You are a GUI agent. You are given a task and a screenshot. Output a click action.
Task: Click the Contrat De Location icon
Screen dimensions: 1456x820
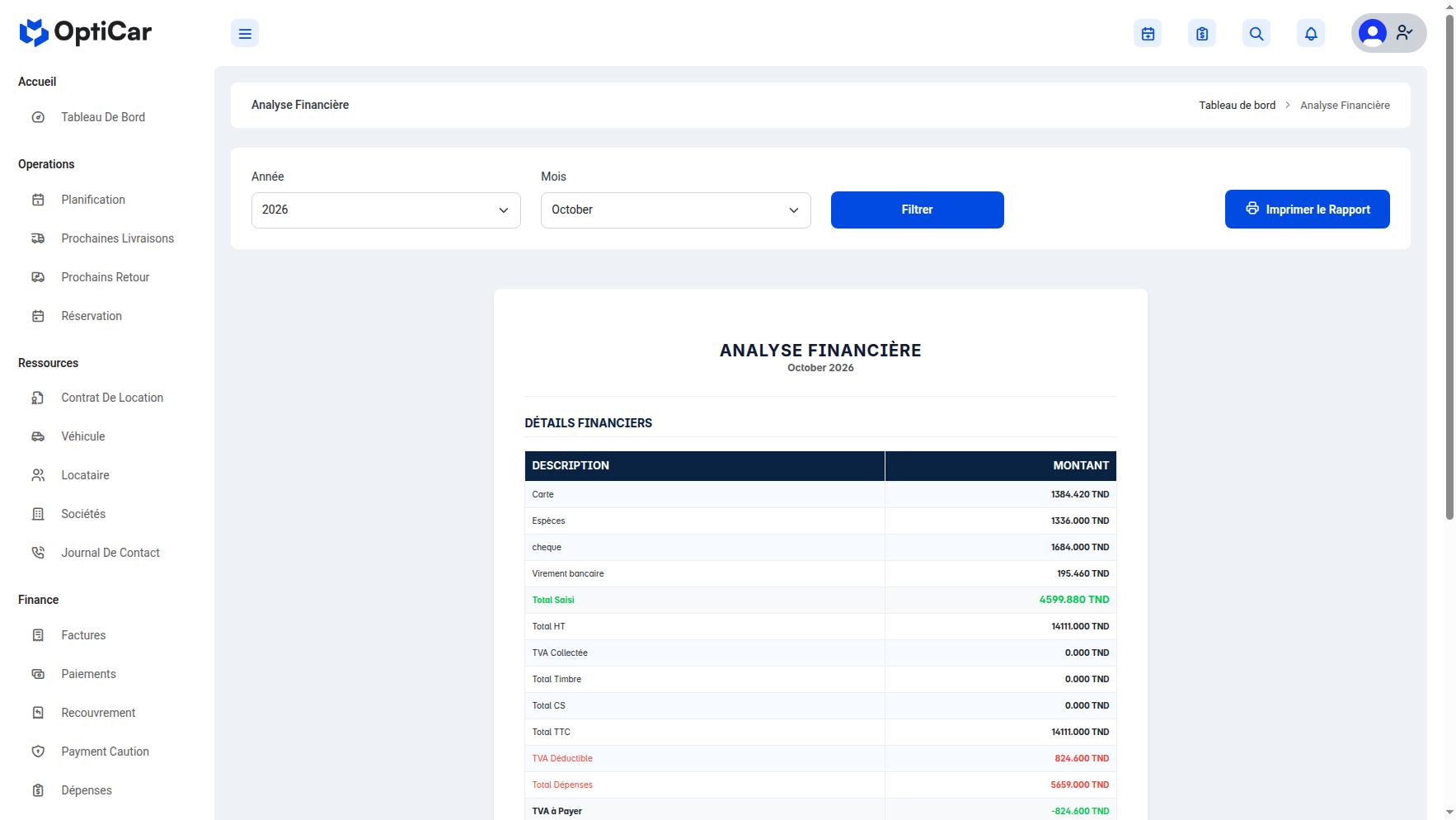(38, 398)
